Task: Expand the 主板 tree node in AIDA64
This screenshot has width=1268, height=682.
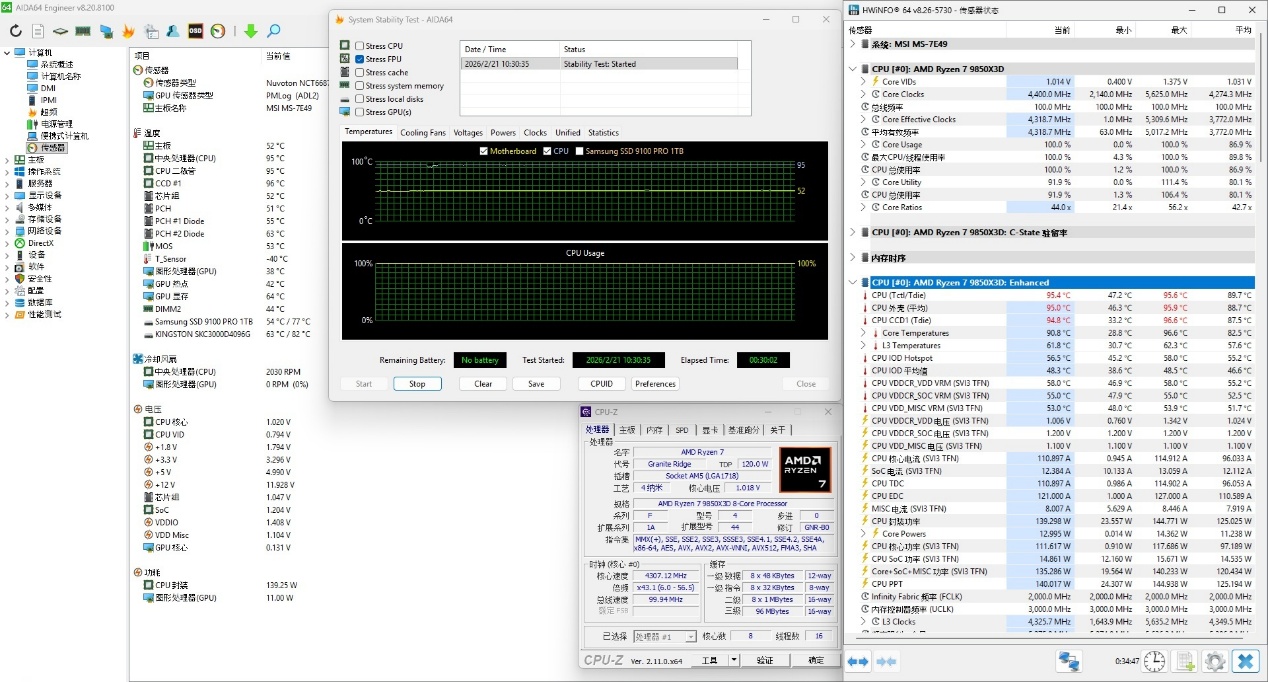Action: (7, 159)
